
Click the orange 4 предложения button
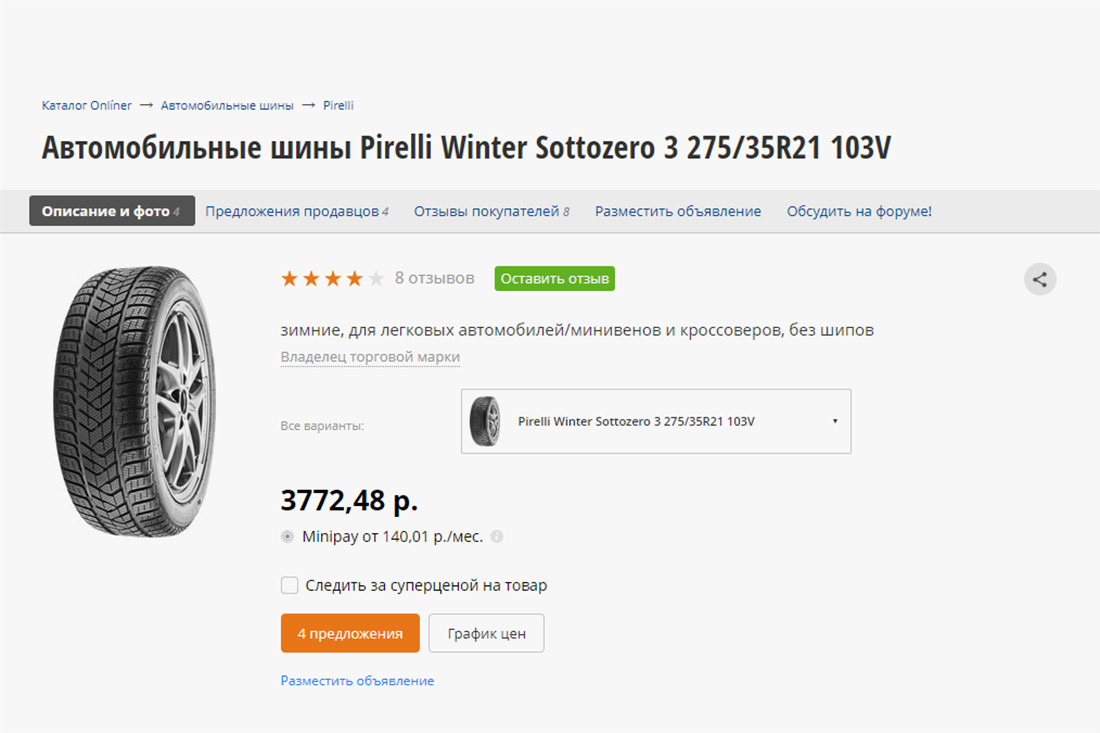tap(350, 633)
